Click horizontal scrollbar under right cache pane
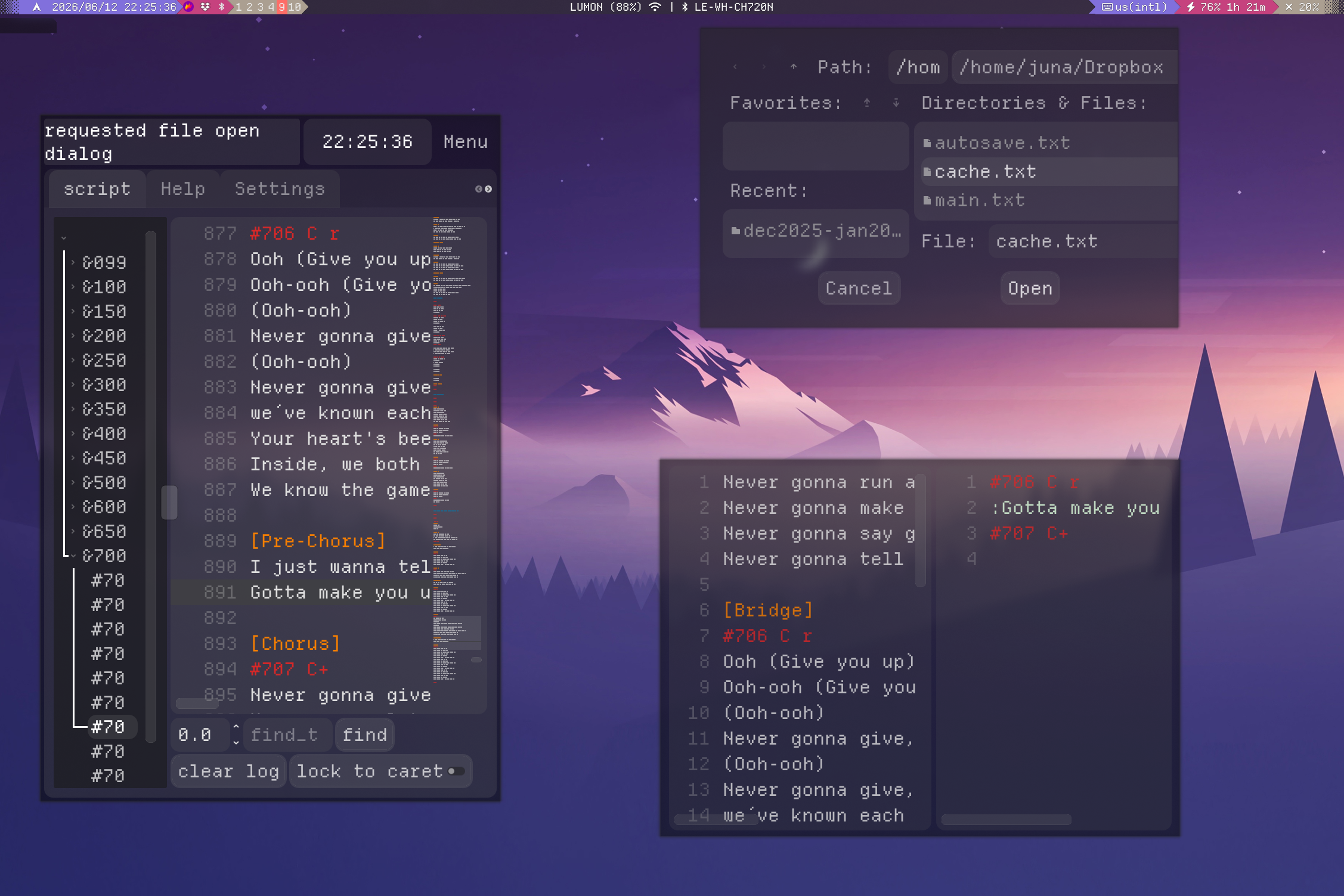Image resolution: width=1344 pixels, height=896 pixels. coord(1005,820)
